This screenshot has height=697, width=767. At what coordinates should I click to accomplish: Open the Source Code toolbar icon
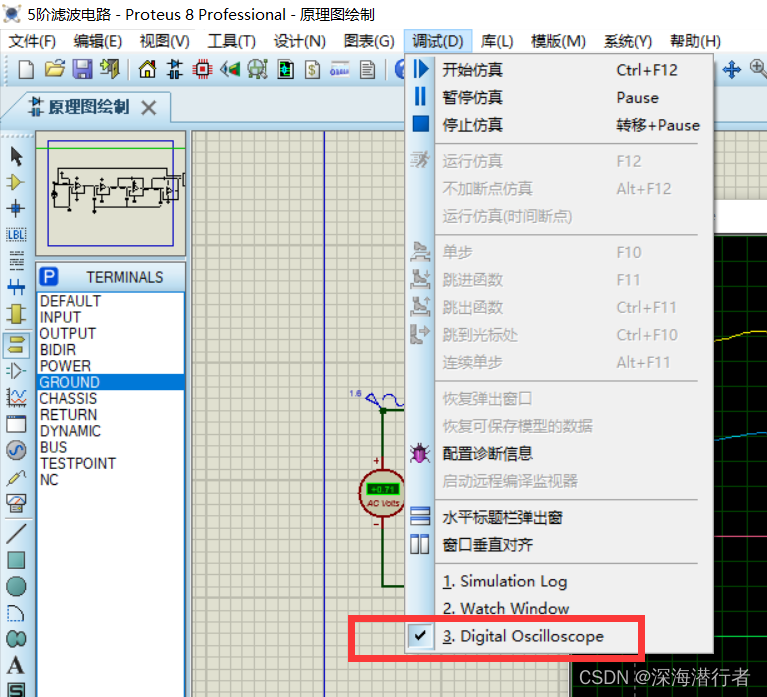[339, 69]
